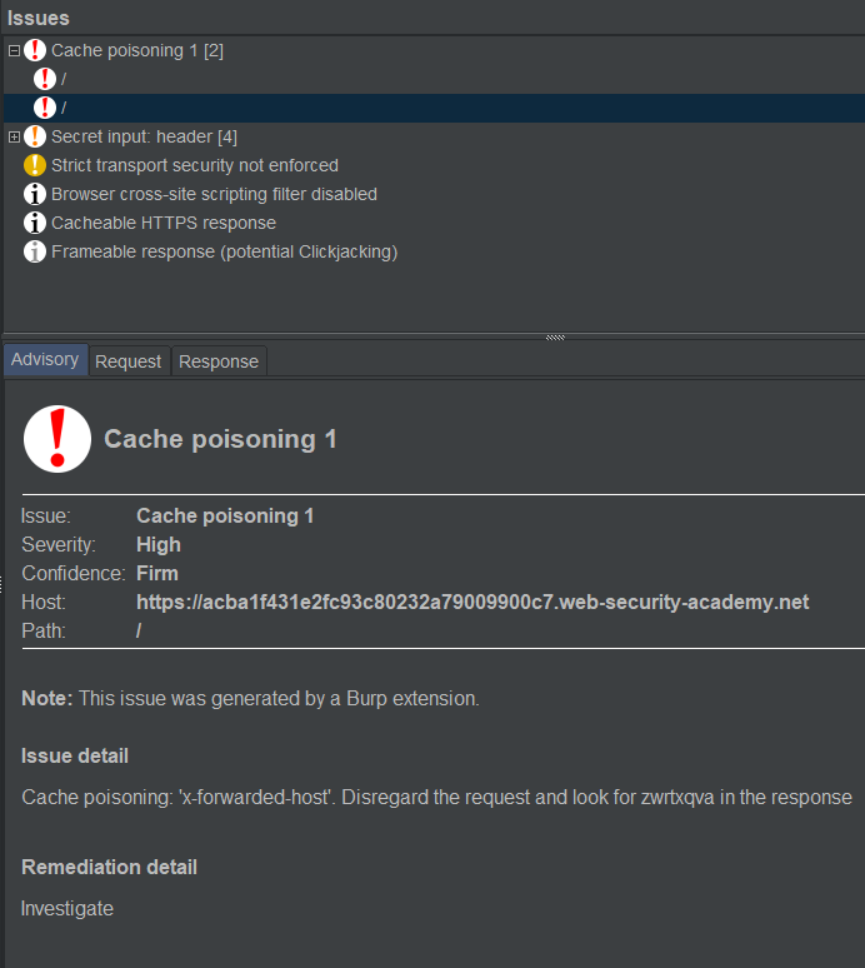865x968 pixels.
Task: Collapse the Cache poisoning 1 tree group
Action: 14,50
